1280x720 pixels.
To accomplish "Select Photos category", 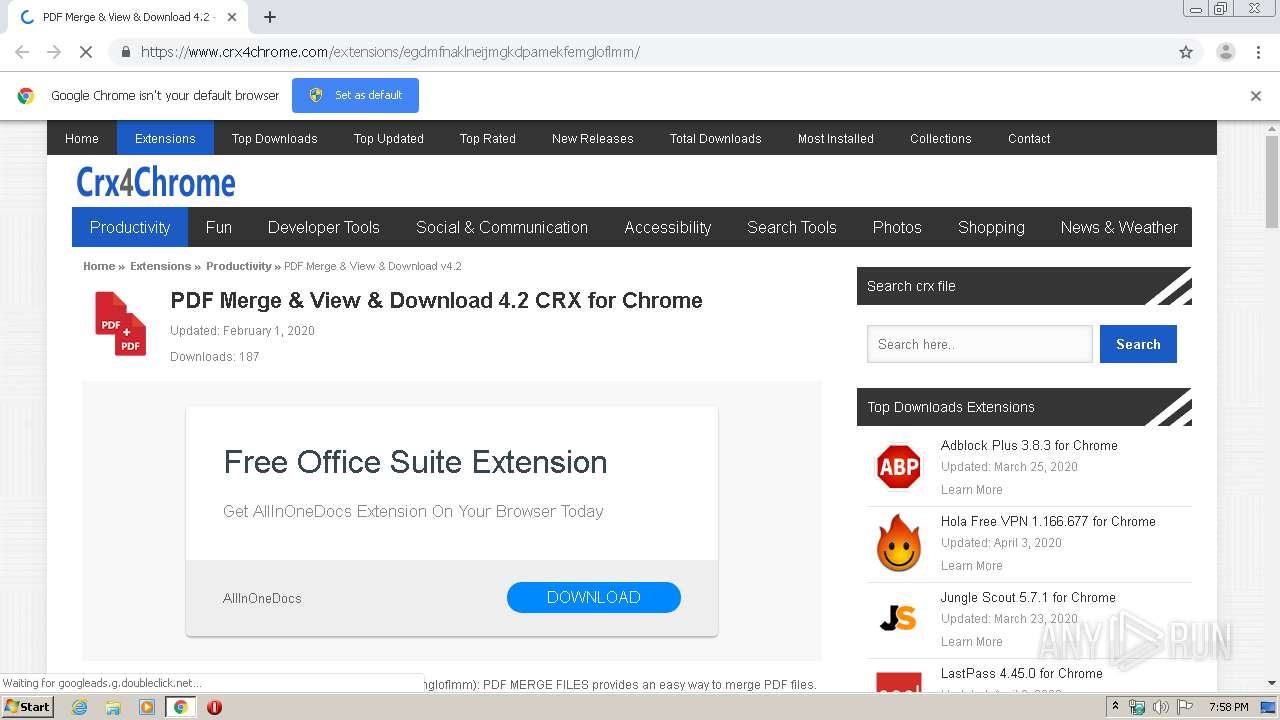I will (897, 227).
